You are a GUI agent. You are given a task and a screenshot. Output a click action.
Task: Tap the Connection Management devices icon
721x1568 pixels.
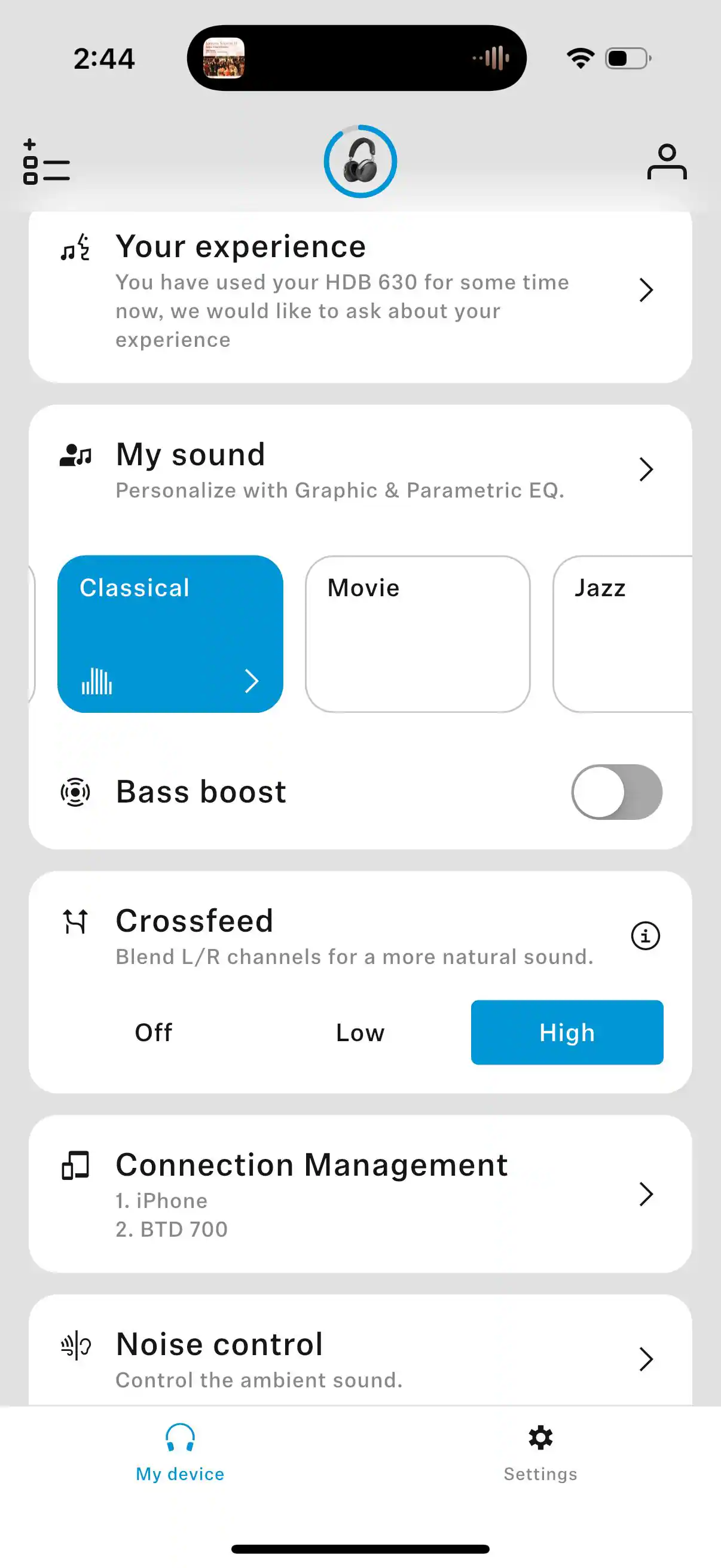75,1165
